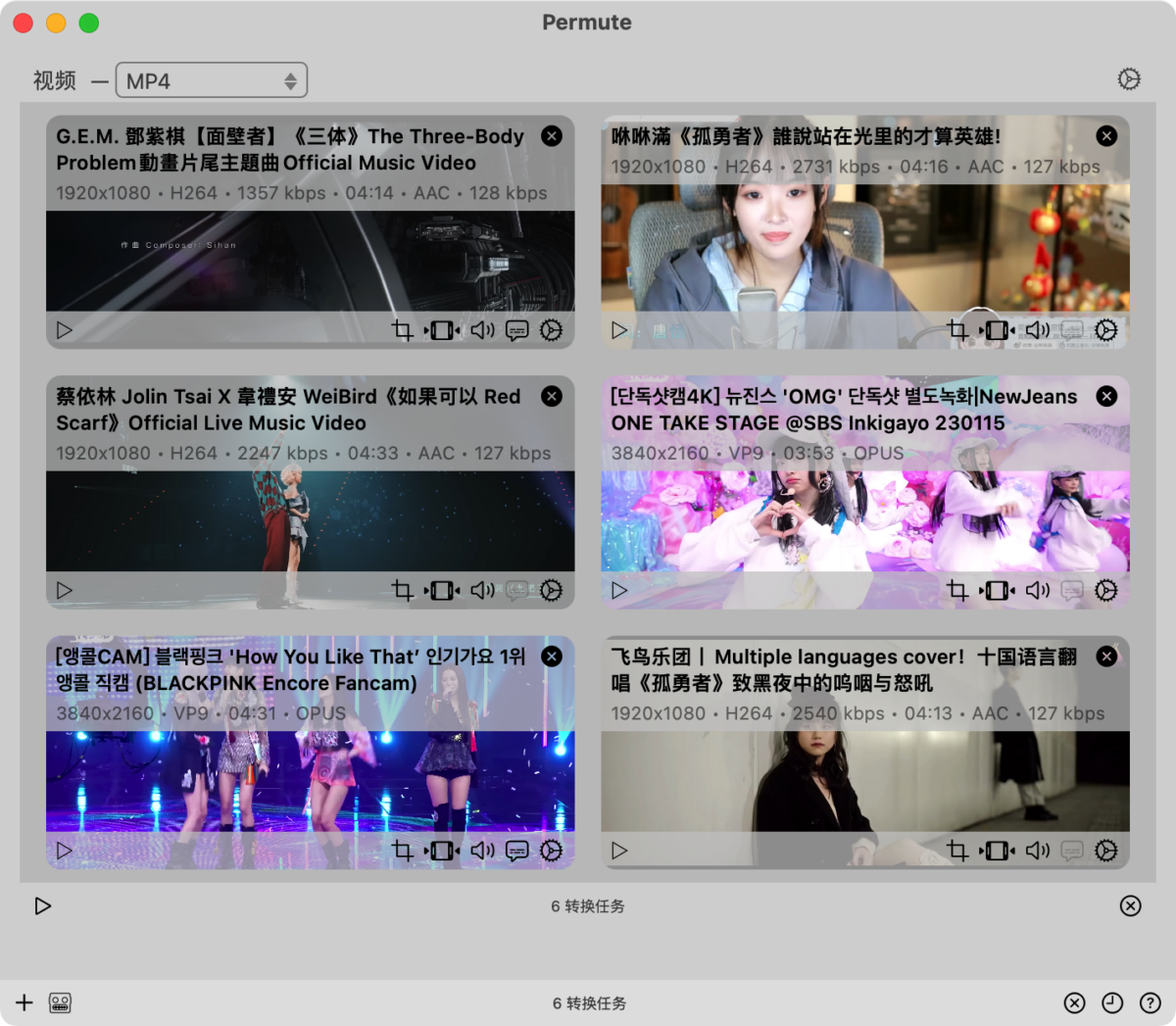Click the metadata line showing 2540 kbps
Viewport: 1176px width, 1026px height.
(x=857, y=713)
